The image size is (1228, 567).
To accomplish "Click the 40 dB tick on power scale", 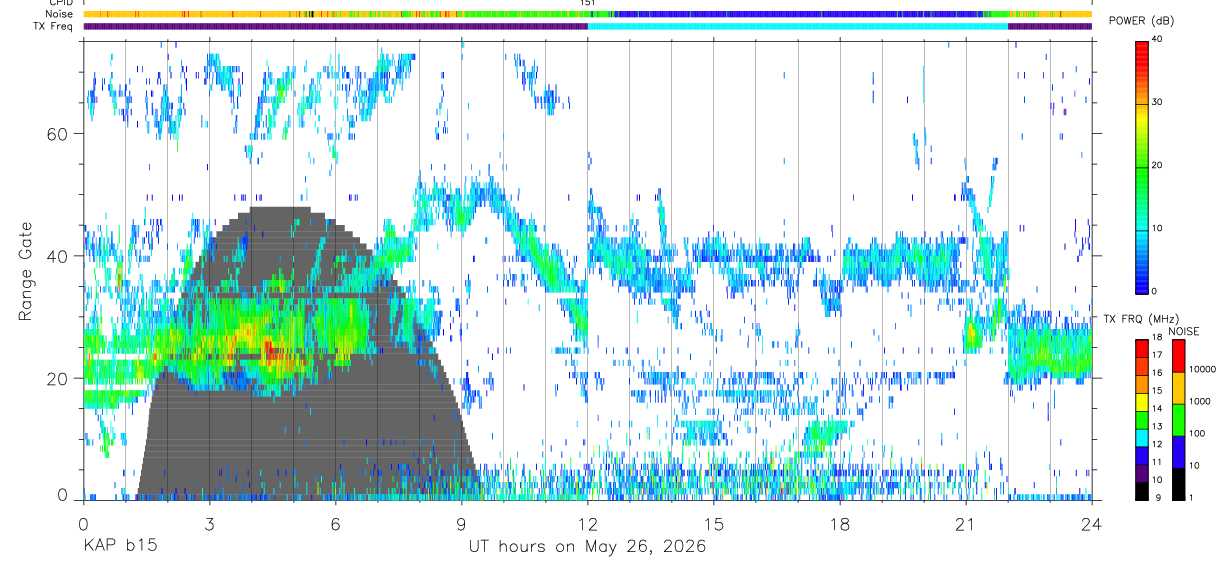I will [x=1157, y=39].
